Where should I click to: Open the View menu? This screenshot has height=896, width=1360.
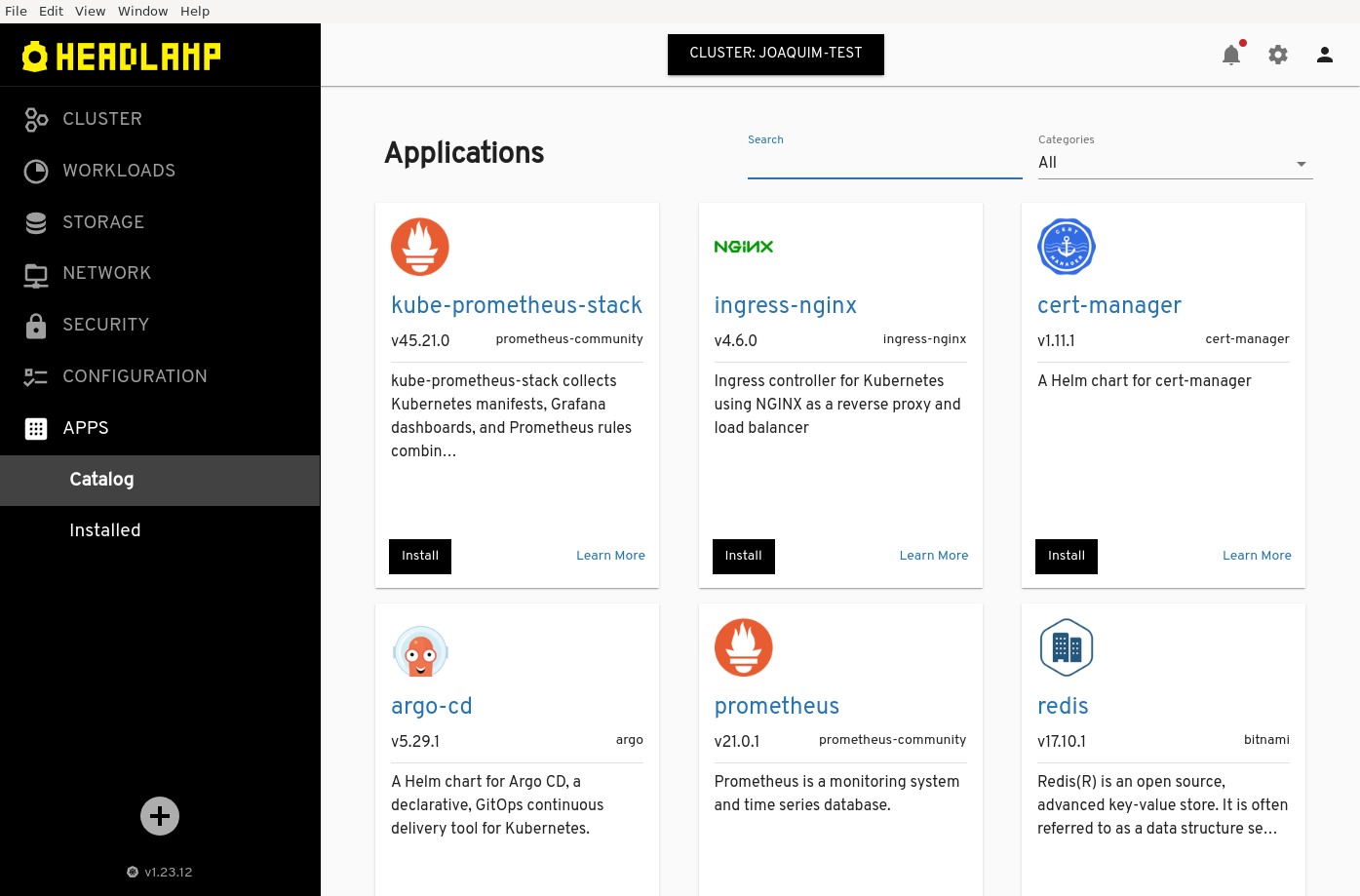coord(90,11)
